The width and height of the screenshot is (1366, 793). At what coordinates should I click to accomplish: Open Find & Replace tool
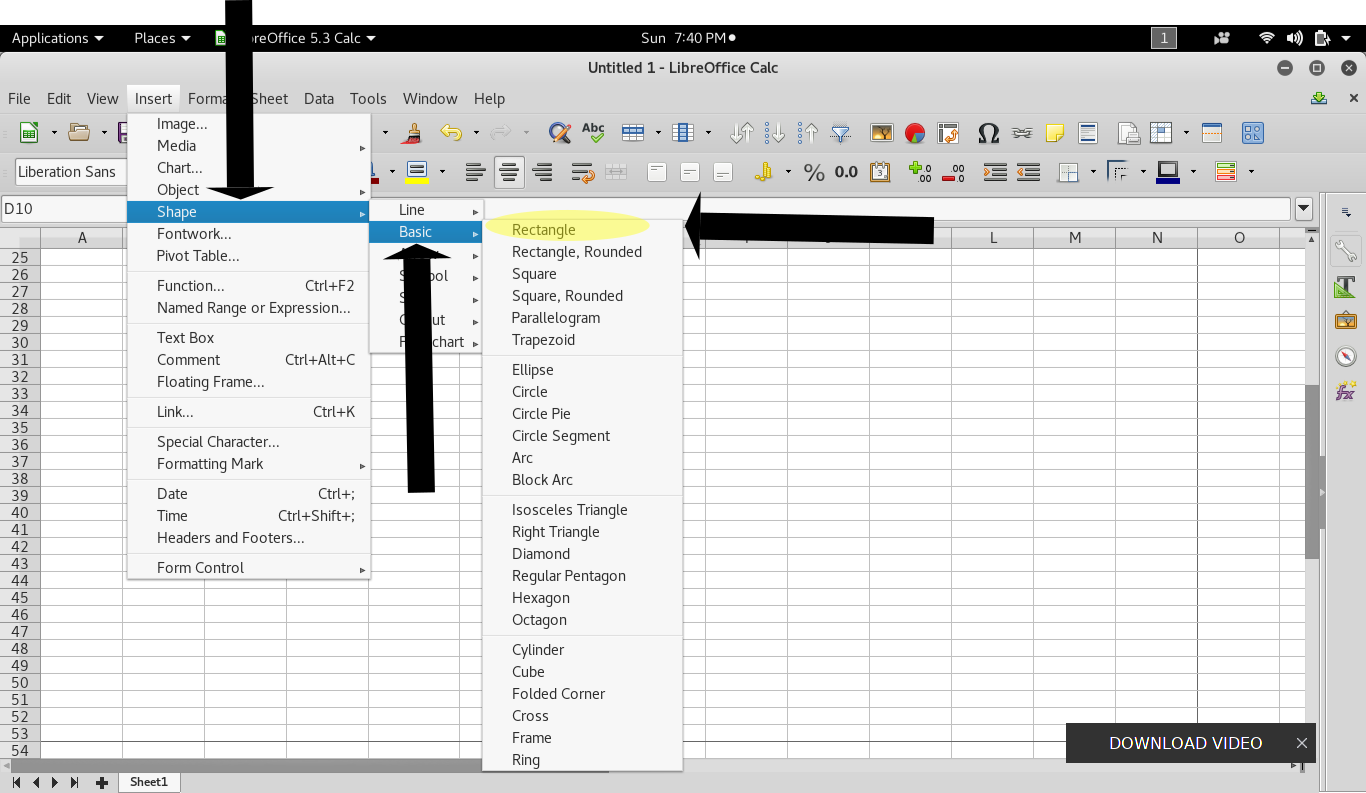[560, 132]
